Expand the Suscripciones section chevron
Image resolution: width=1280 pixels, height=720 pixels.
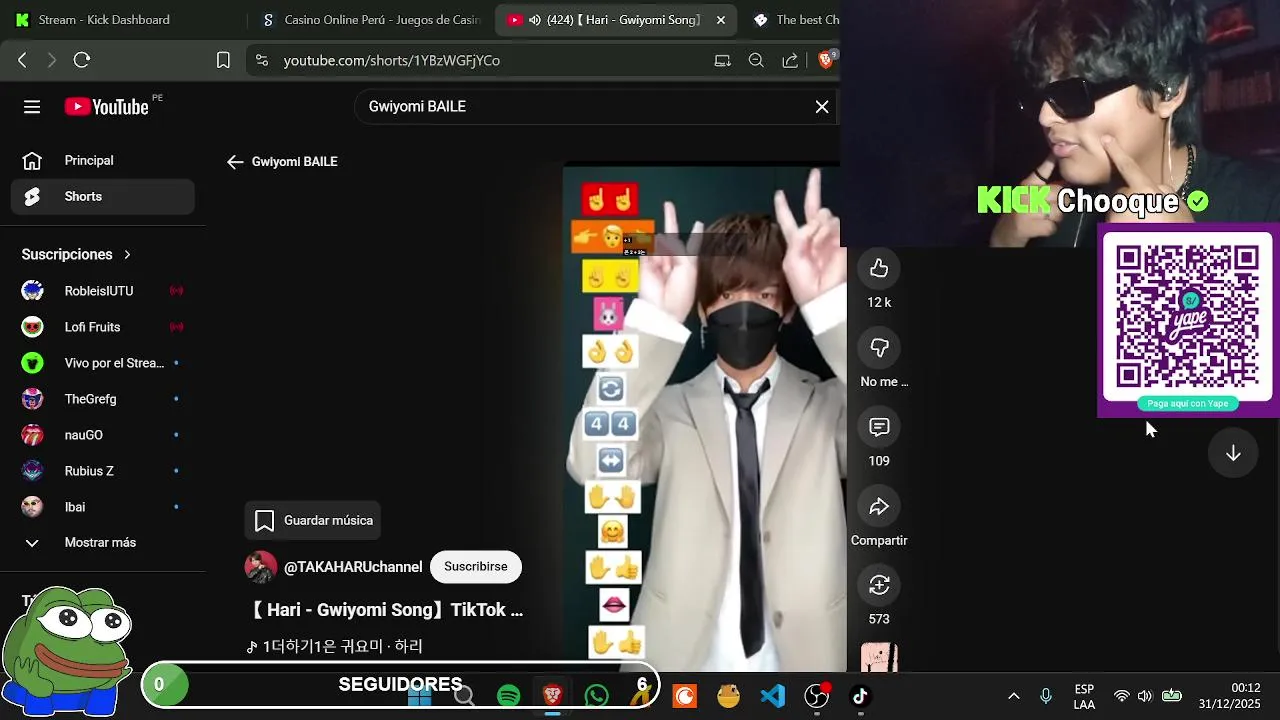click(x=127, y=255)
